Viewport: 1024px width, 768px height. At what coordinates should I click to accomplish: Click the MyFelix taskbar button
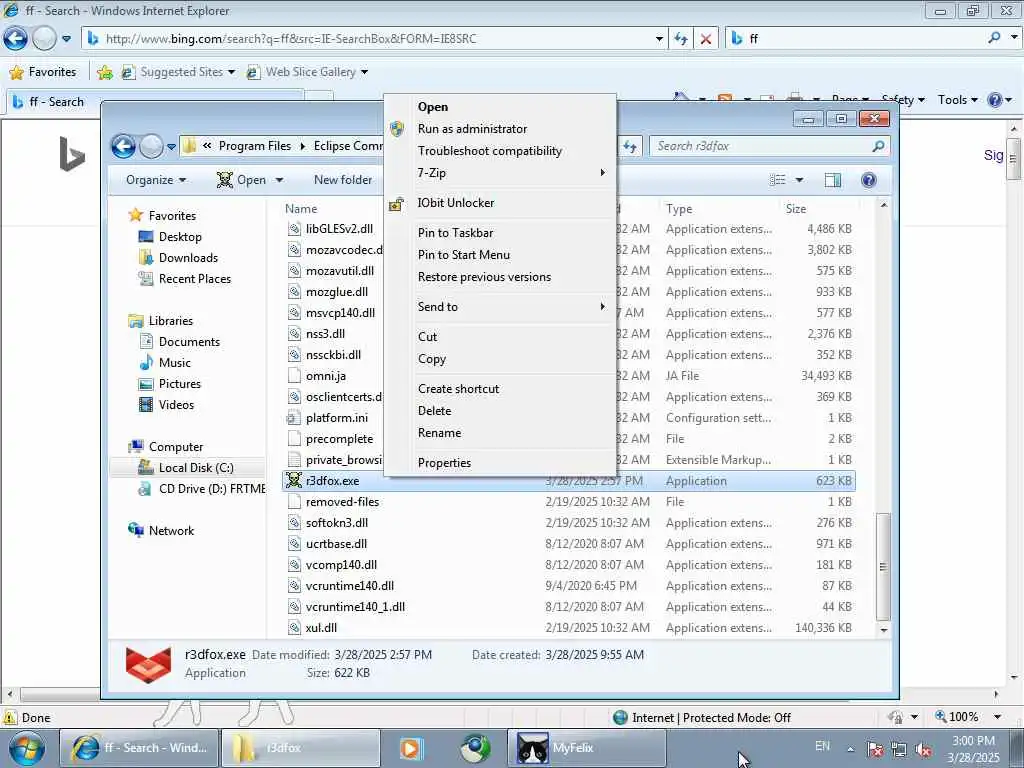[x=586, y=748]
